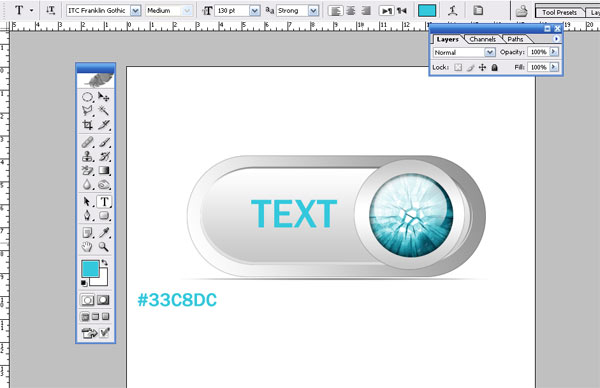The width and height of the screenshot is (600, 388).
Task: Open the Tool Presets tab
Action: click(x=559, y=12)
